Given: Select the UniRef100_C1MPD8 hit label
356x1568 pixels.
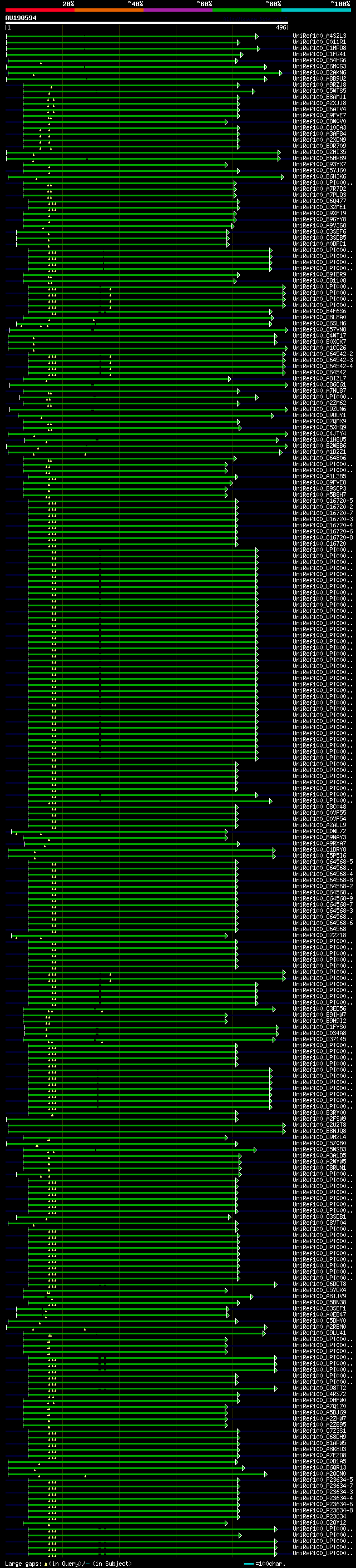Looking at the screenshot, I should (319, 48).
